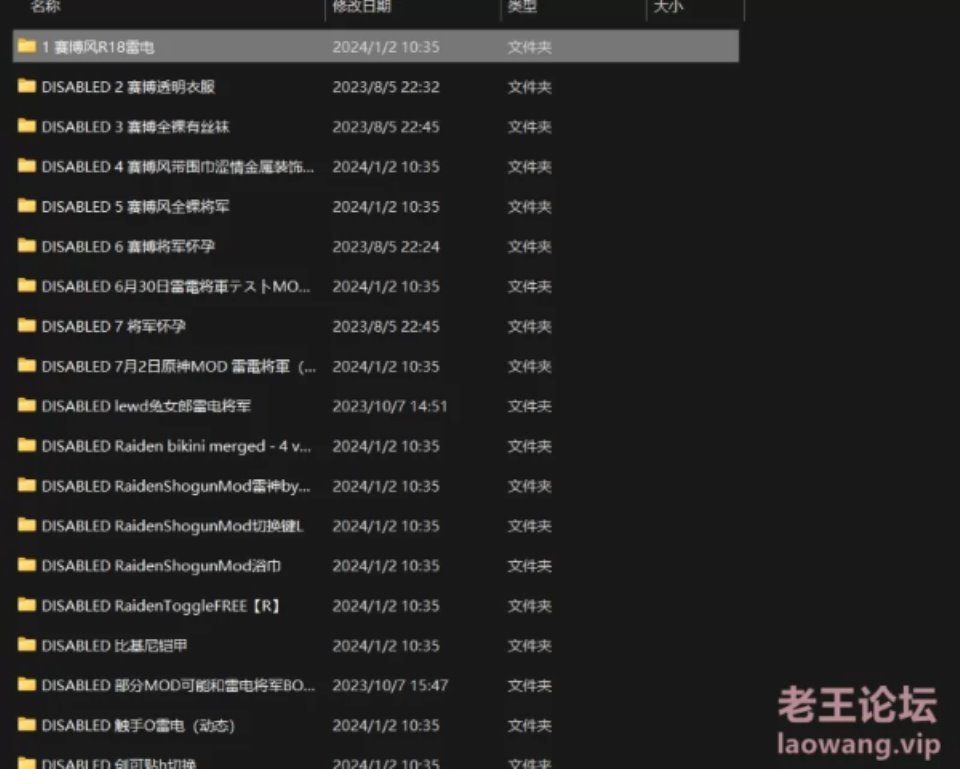Click the date of the 'DISABLED 7 将军怀孕' row
Image resolution: width=960 pixels, height=769 pixels.
(386, 326)
